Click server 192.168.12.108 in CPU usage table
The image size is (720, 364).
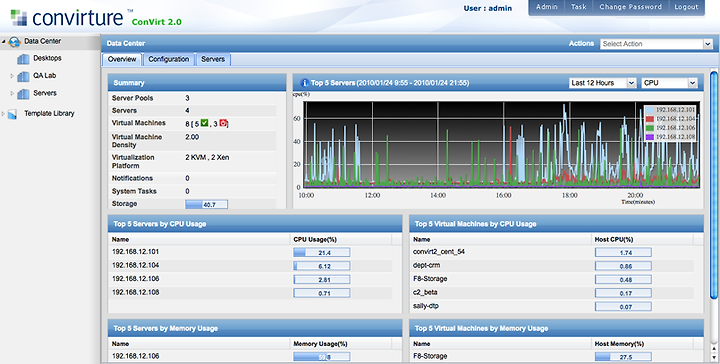(x=135, y=292)
